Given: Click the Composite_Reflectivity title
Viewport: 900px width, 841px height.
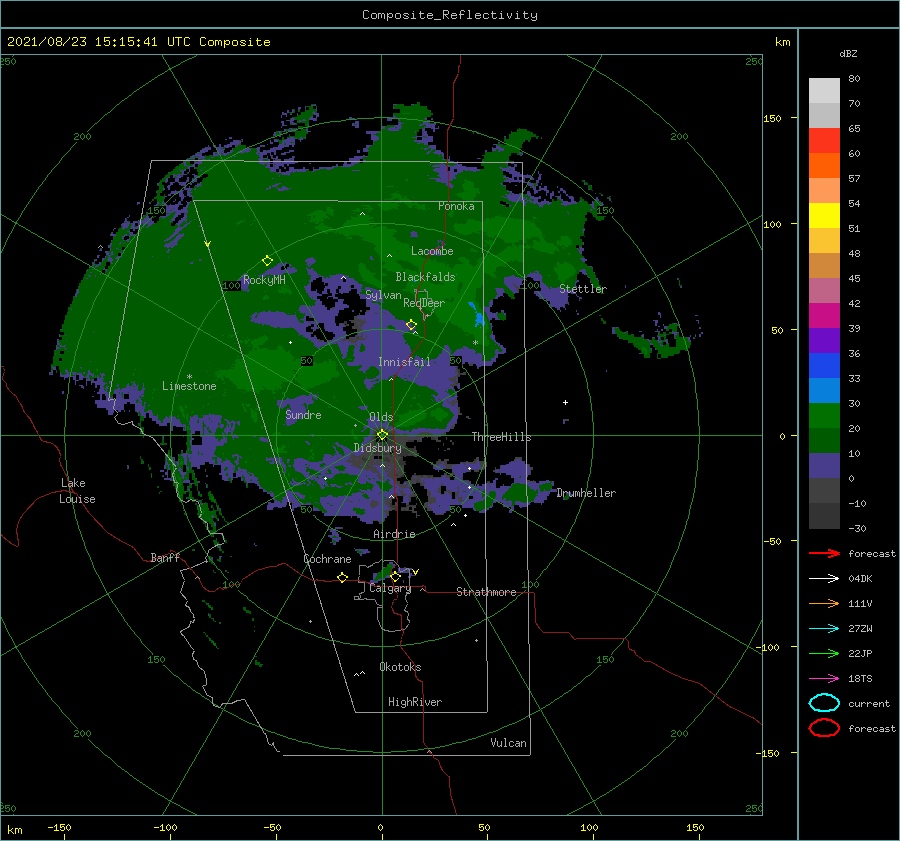Looking at the screenshot, I should pyautogui.click(x=449, y=15).
